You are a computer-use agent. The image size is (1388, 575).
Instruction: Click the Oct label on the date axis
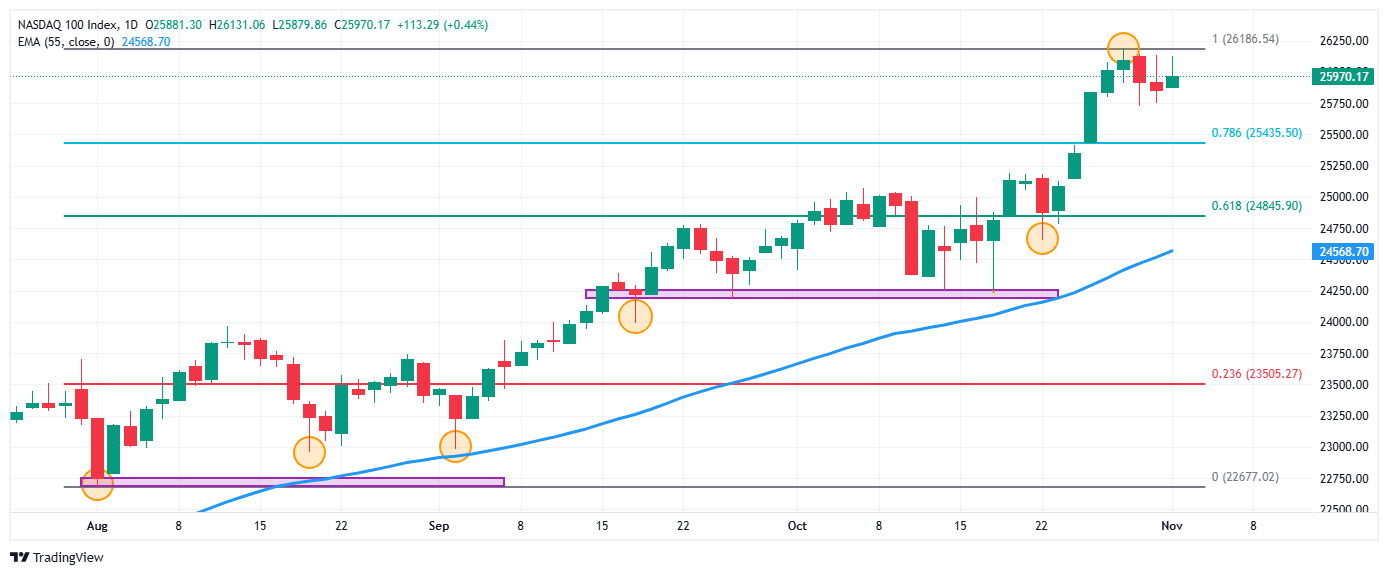coord(797,525)
